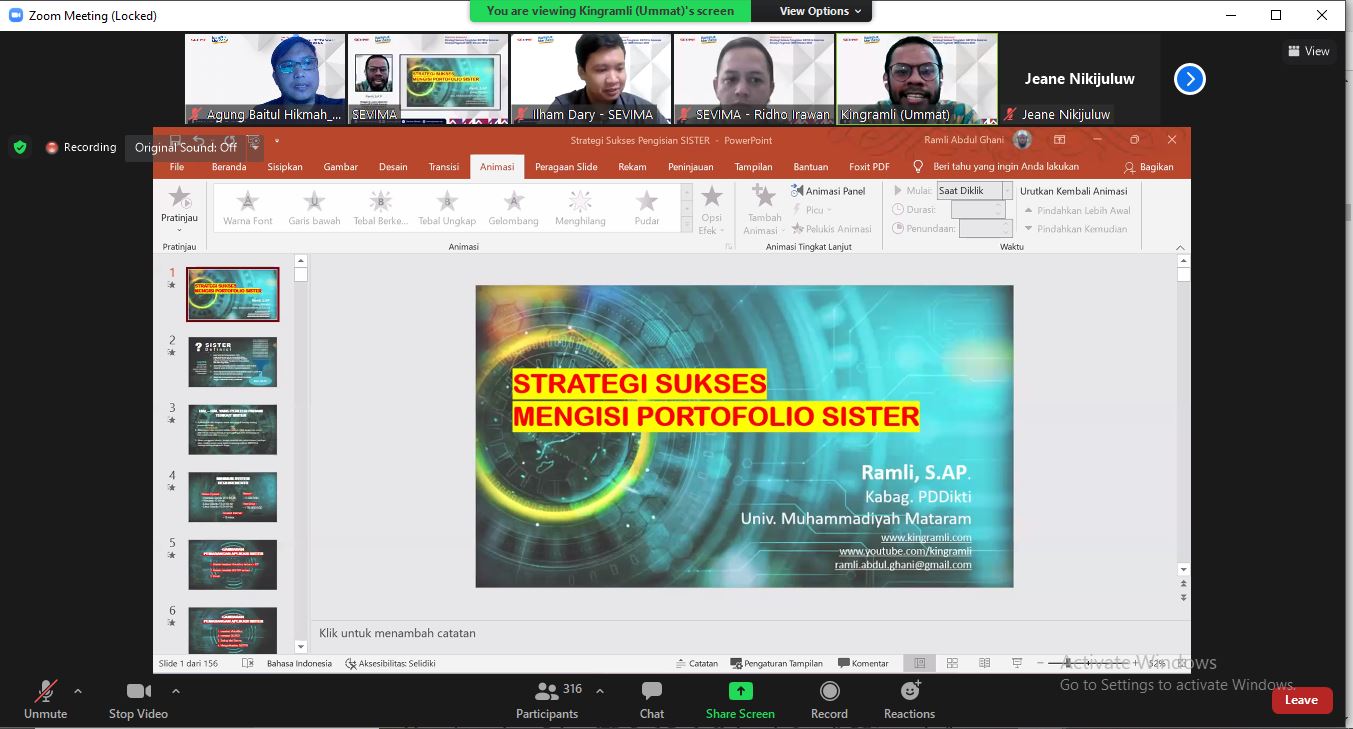Expand participants options caret beside 316
Viewport: 1353px width, 729px height.
tap(600, 690)
